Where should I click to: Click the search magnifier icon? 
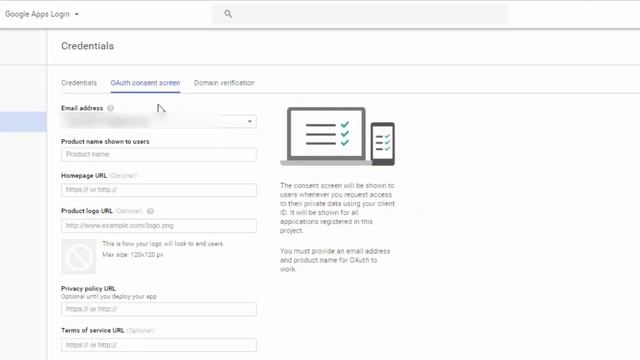[x=228, y=14]
